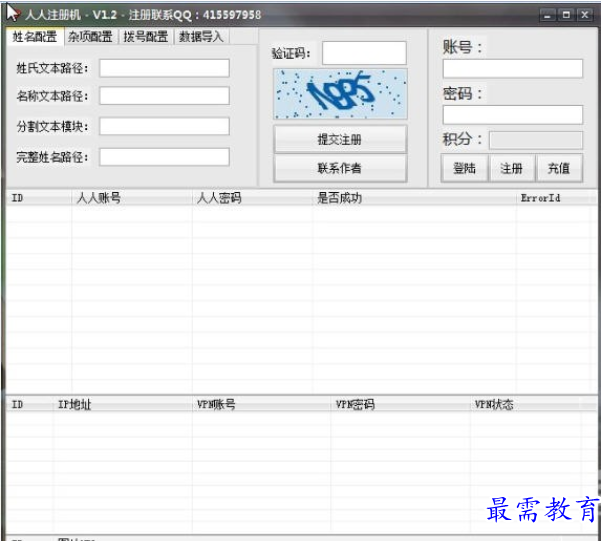Click the IP地址 column header
This screenshot has height=541, width=608.
(123, 404)
